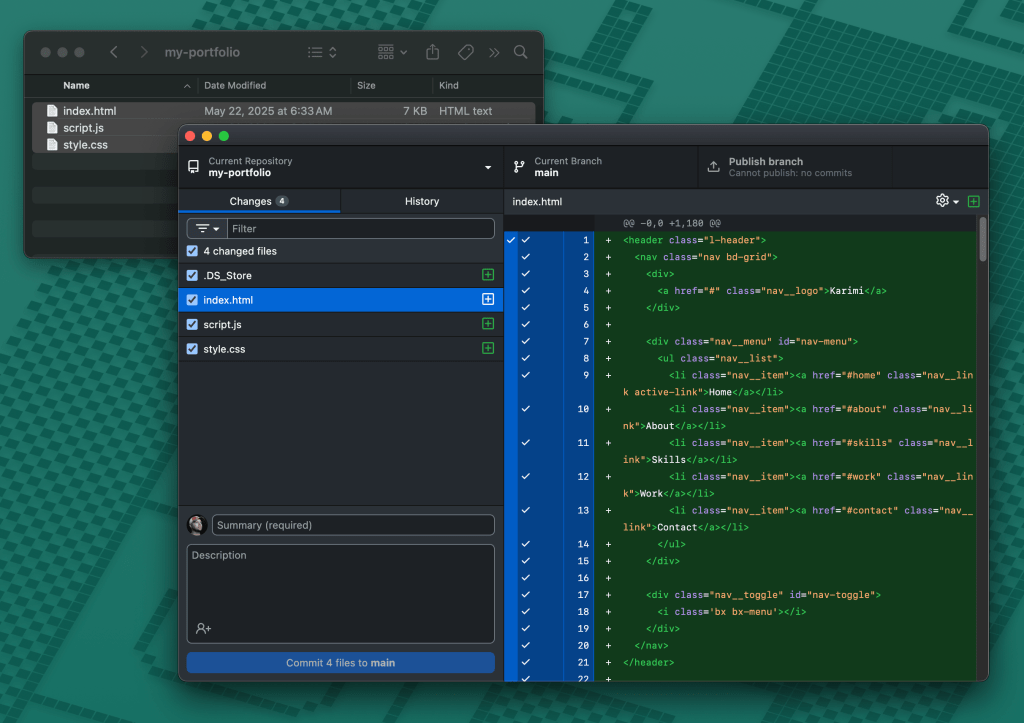Screen dimensions: 1024x723
Task: Uncheck script.js in the changes list
Action: click(x=191, y=323)
